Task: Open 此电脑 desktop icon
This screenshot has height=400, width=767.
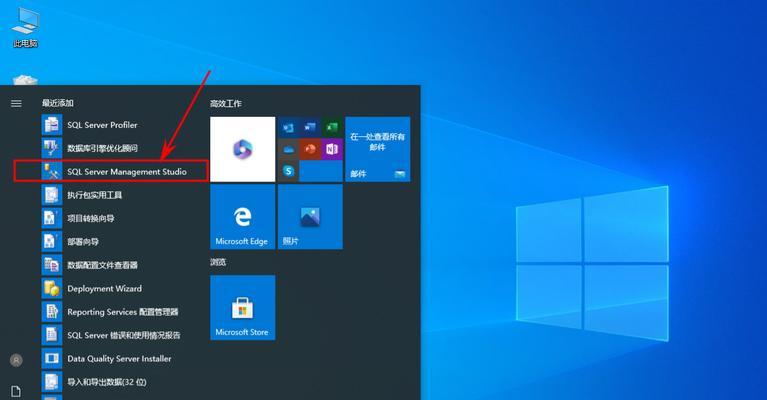Action: (x=26, y=27)
